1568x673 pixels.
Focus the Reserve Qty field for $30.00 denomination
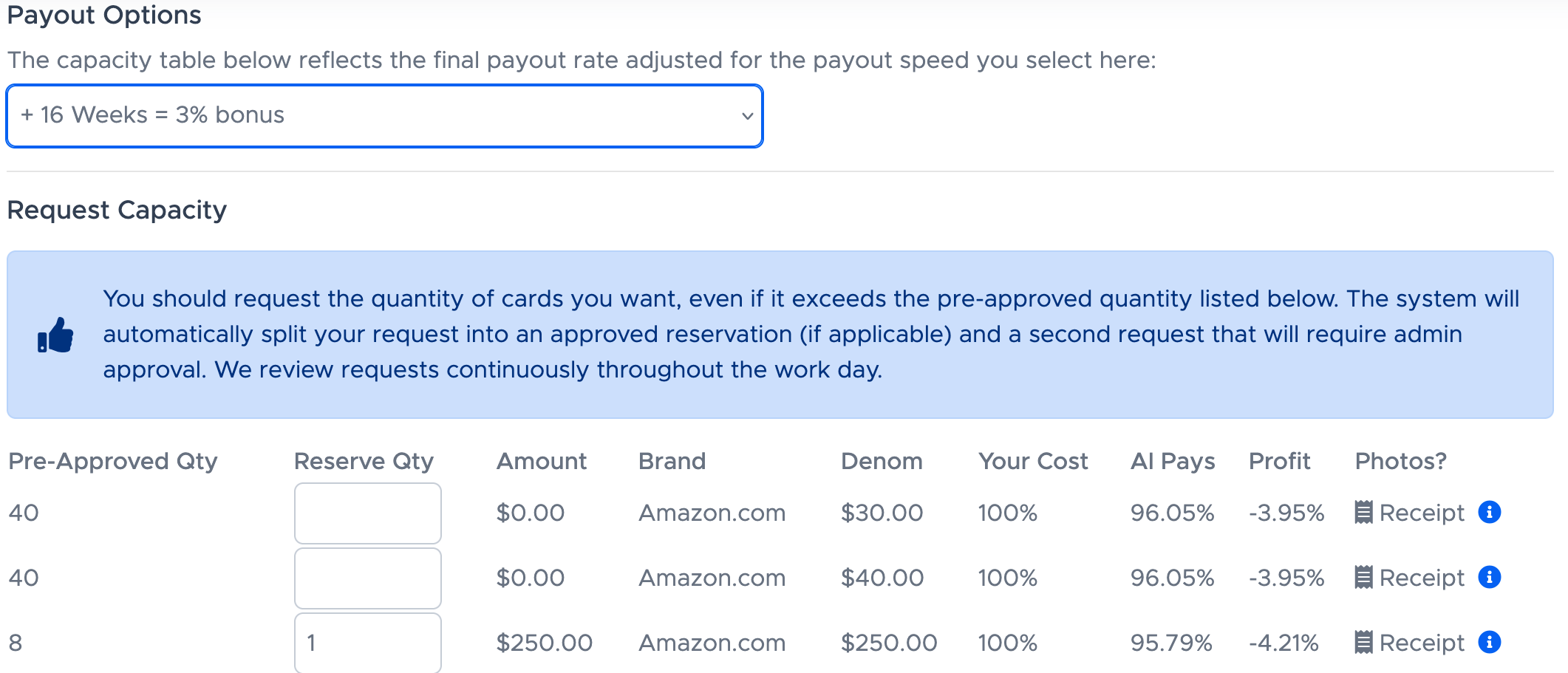[x=367, y=513]
